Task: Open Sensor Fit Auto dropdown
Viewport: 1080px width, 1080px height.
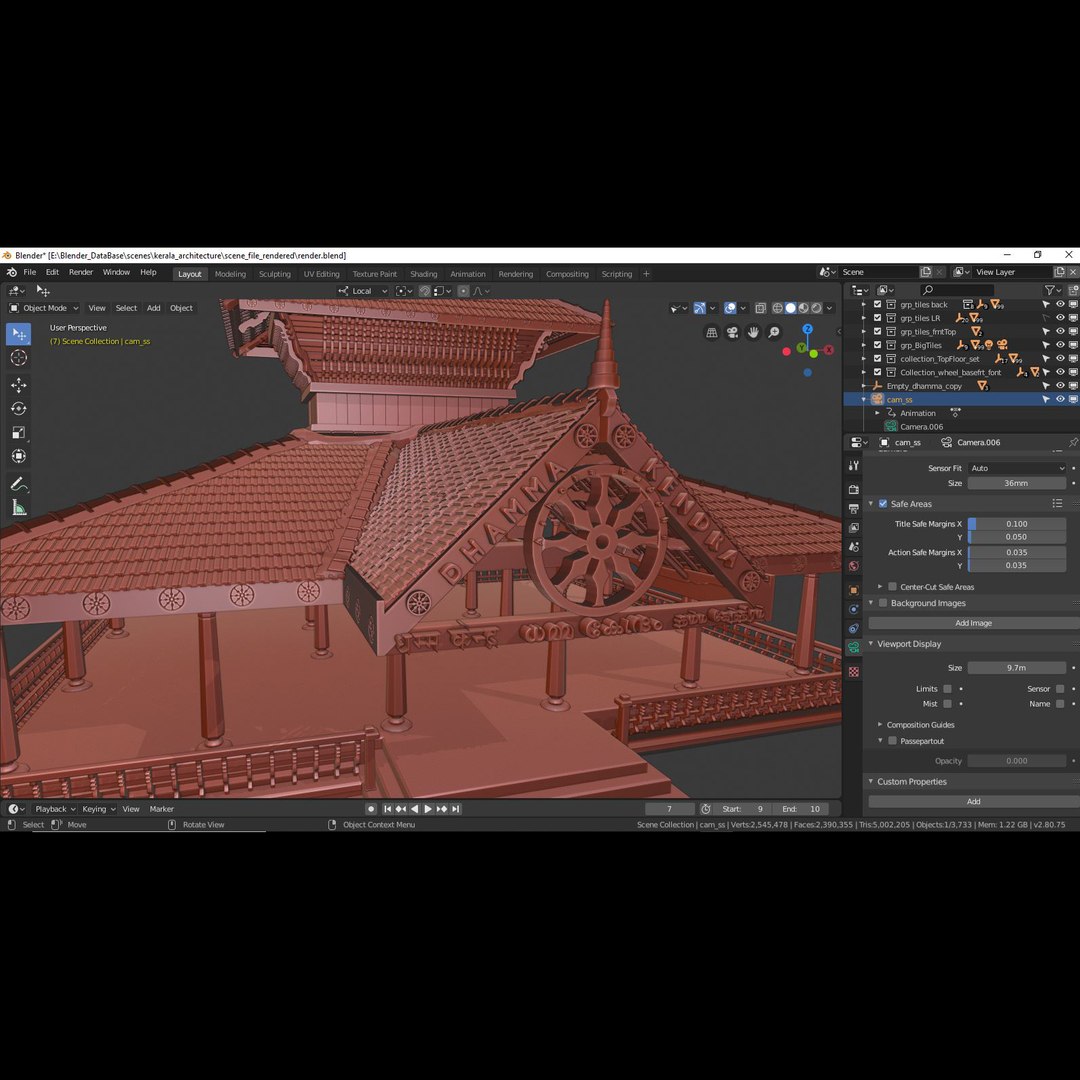Action: click(x=1017, y=468)
